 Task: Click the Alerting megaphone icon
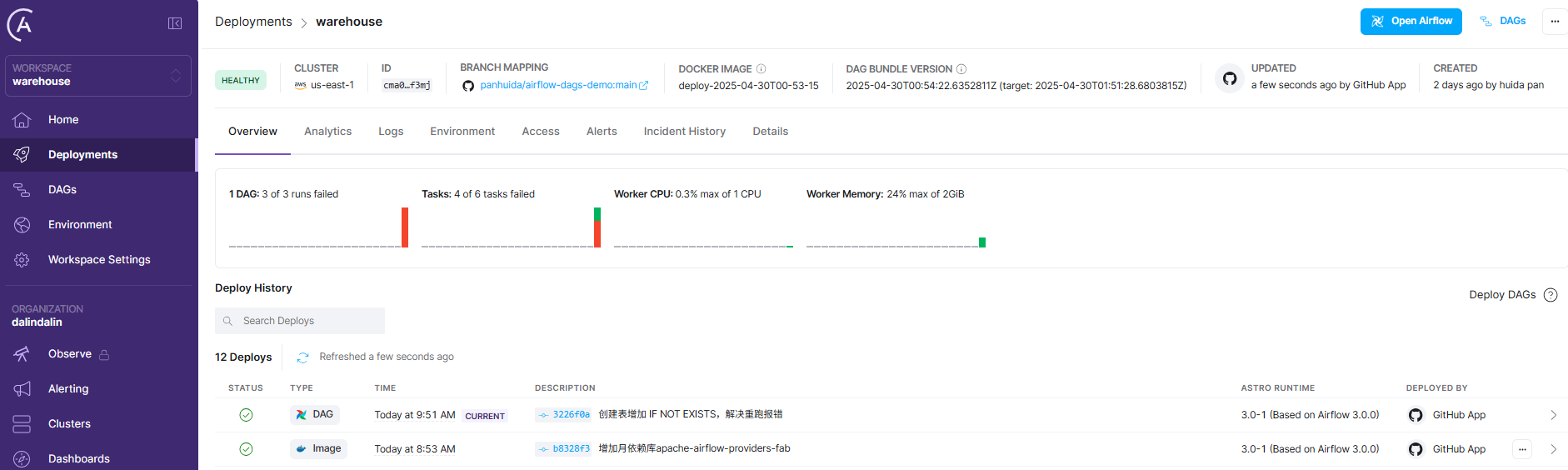[22, 389]
